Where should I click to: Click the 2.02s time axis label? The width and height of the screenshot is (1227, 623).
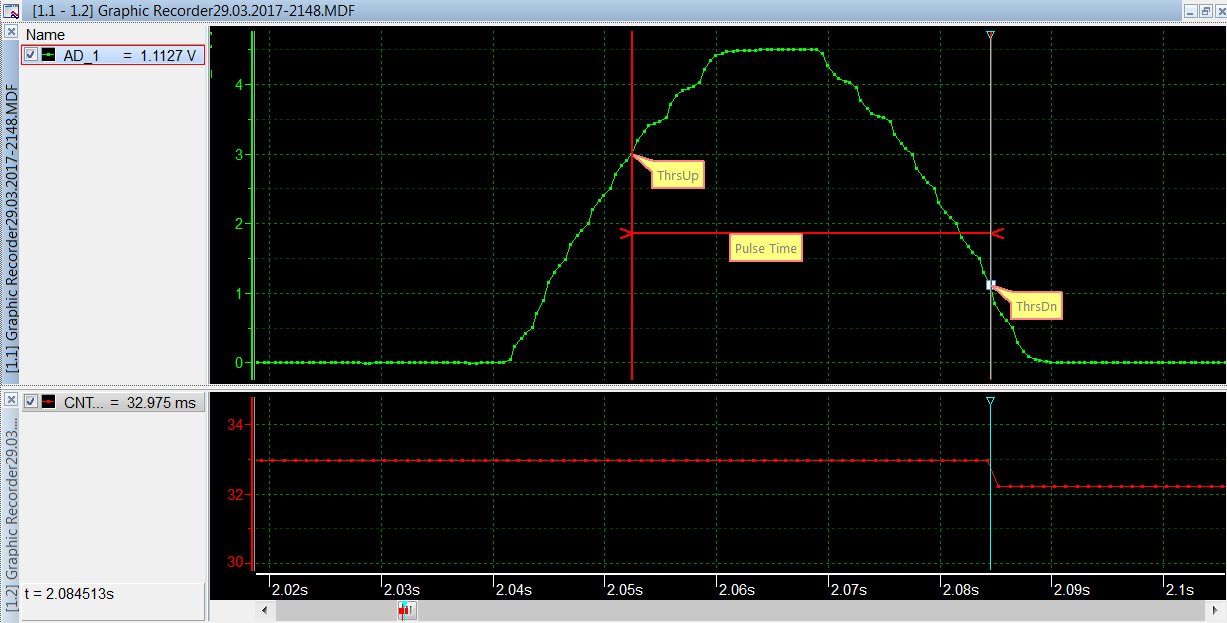point(289,590)
